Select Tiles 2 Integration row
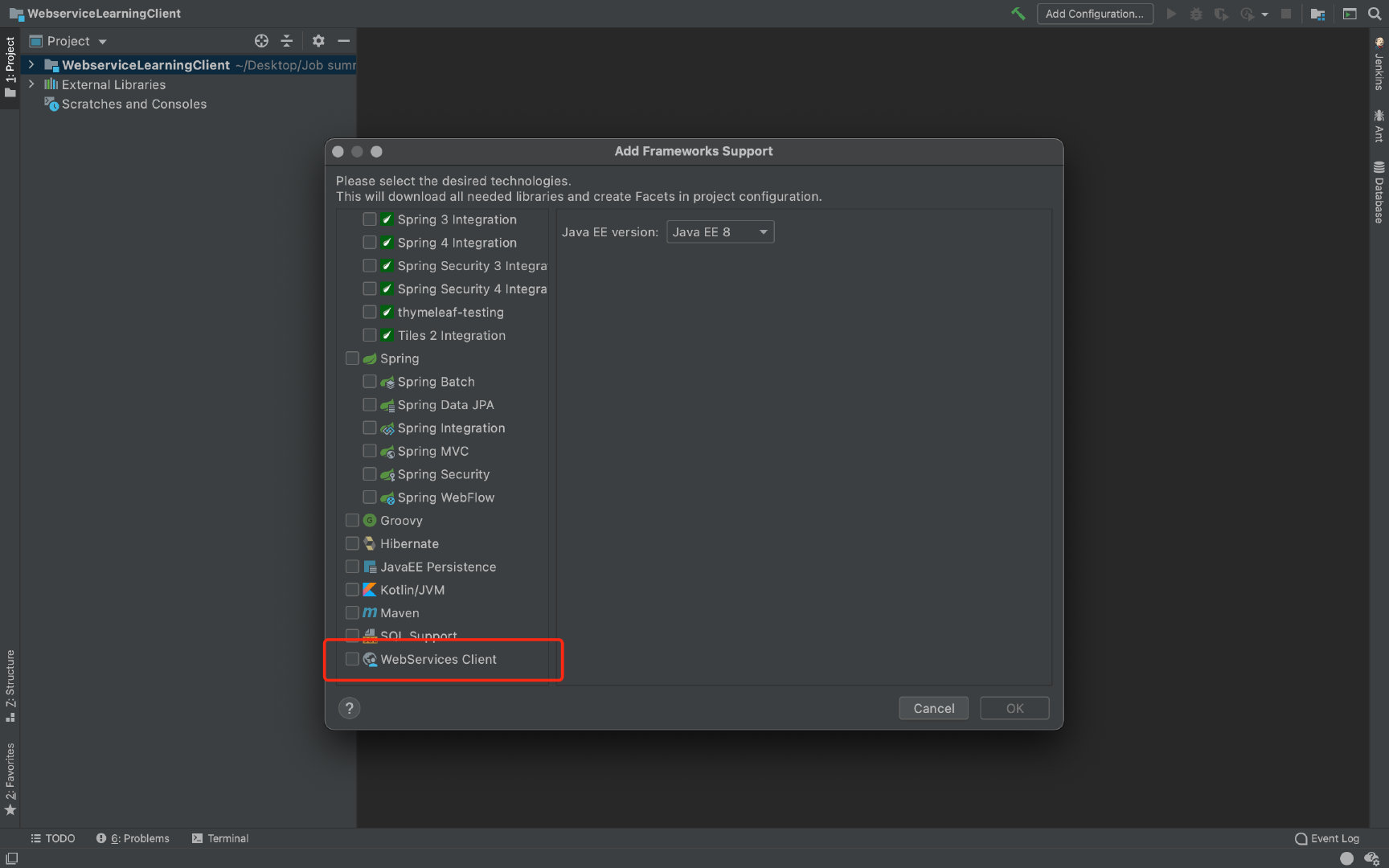 (442, 335)
